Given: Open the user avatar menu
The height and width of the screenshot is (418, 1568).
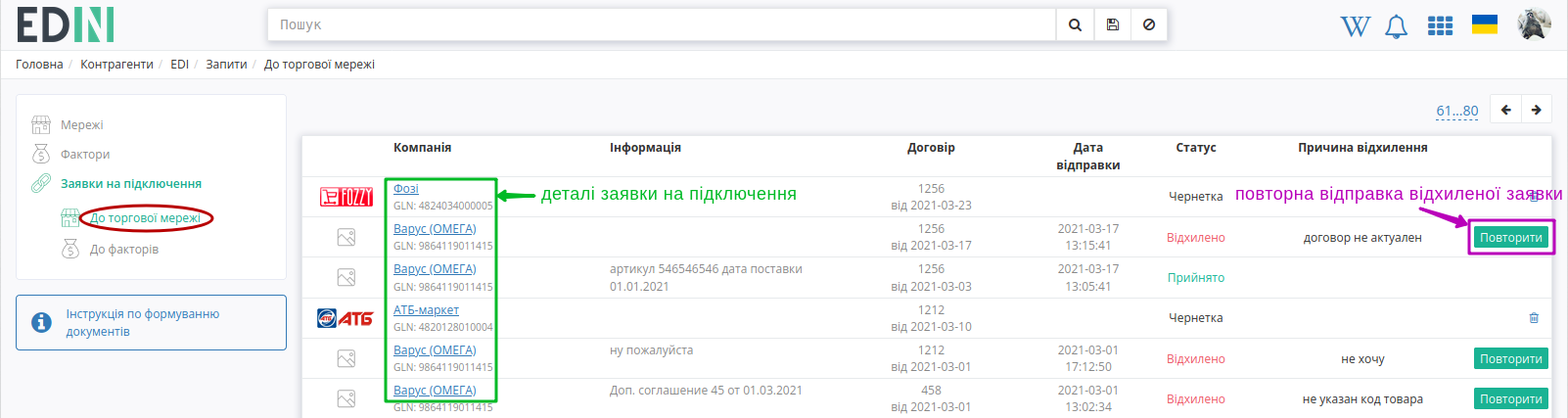Looking at the screenshot, I should (1534, 24).
